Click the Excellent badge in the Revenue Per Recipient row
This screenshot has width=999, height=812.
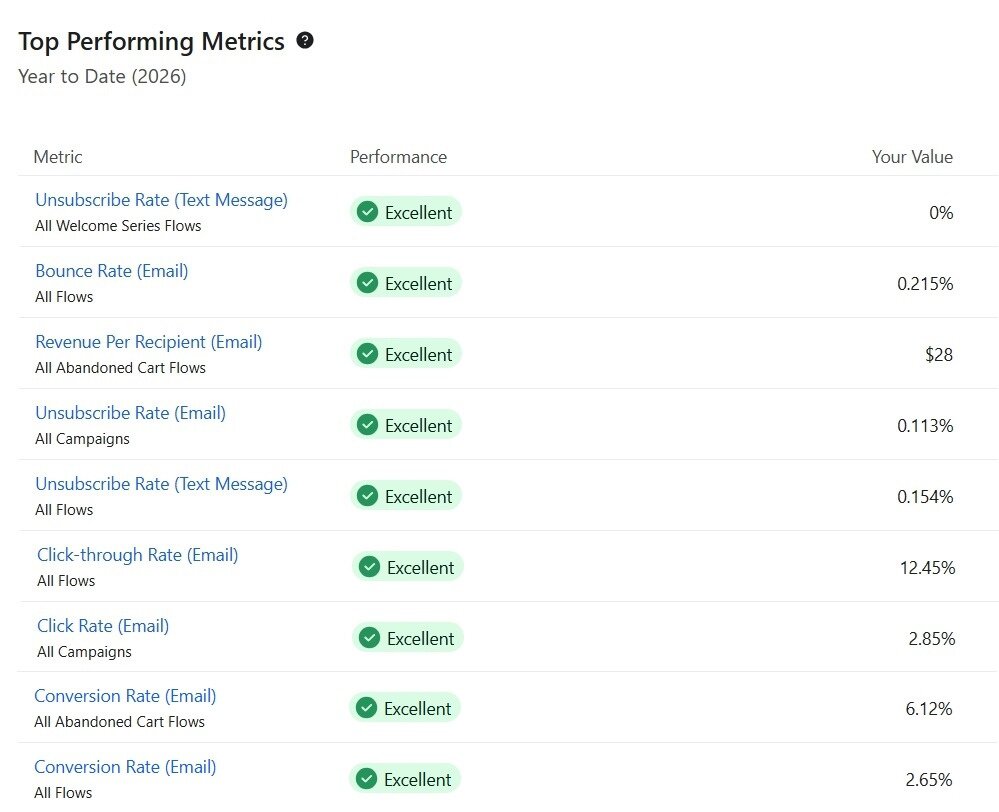click(x=406, y=354)
